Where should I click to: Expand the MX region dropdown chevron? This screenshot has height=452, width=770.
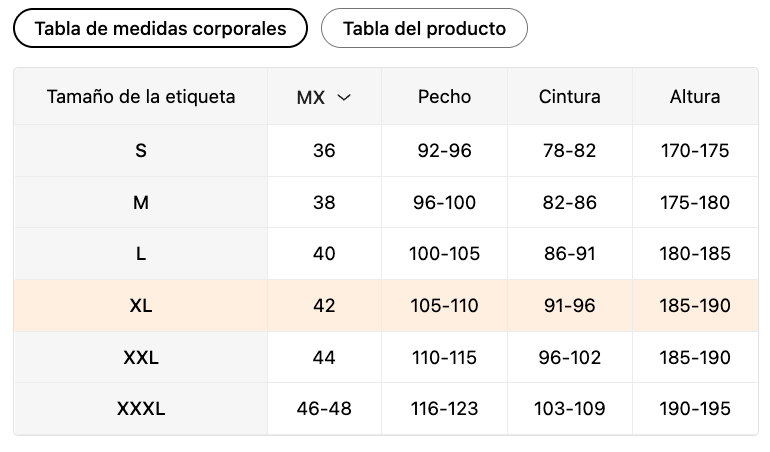point(345,97)
